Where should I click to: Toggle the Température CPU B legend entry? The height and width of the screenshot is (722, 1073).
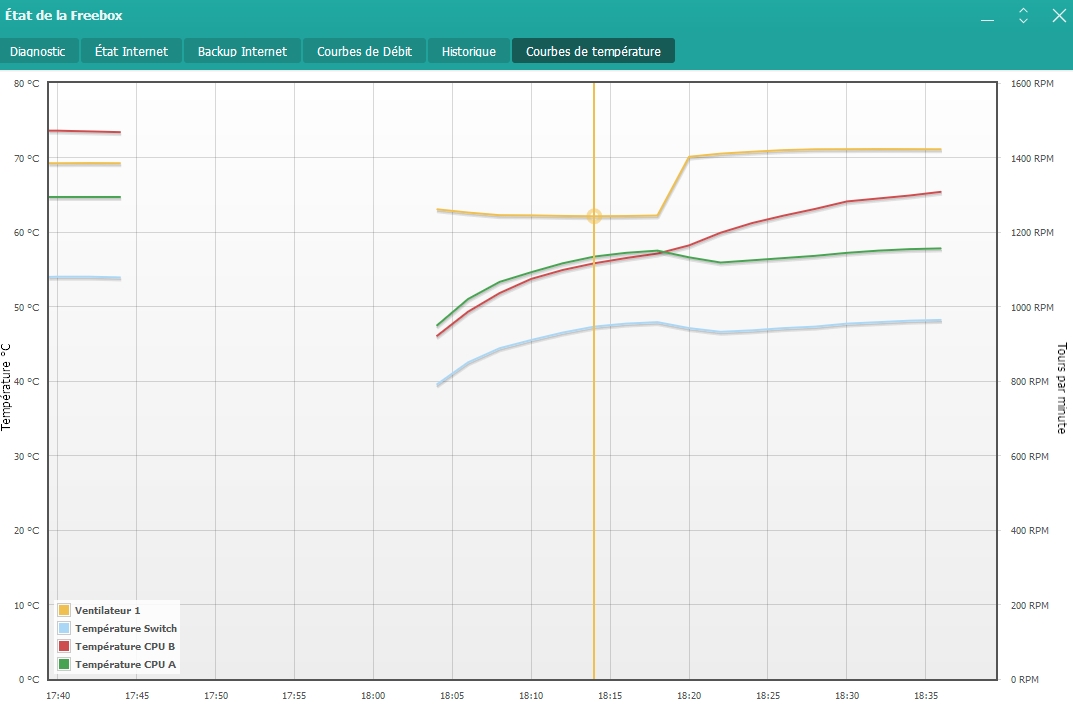click(x=124, y=646)
